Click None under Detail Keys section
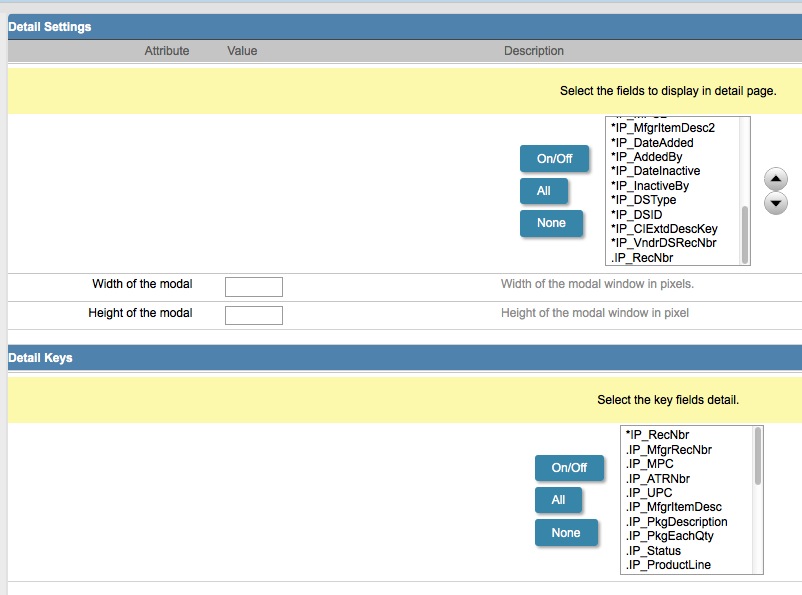 [x=566, y=533]
